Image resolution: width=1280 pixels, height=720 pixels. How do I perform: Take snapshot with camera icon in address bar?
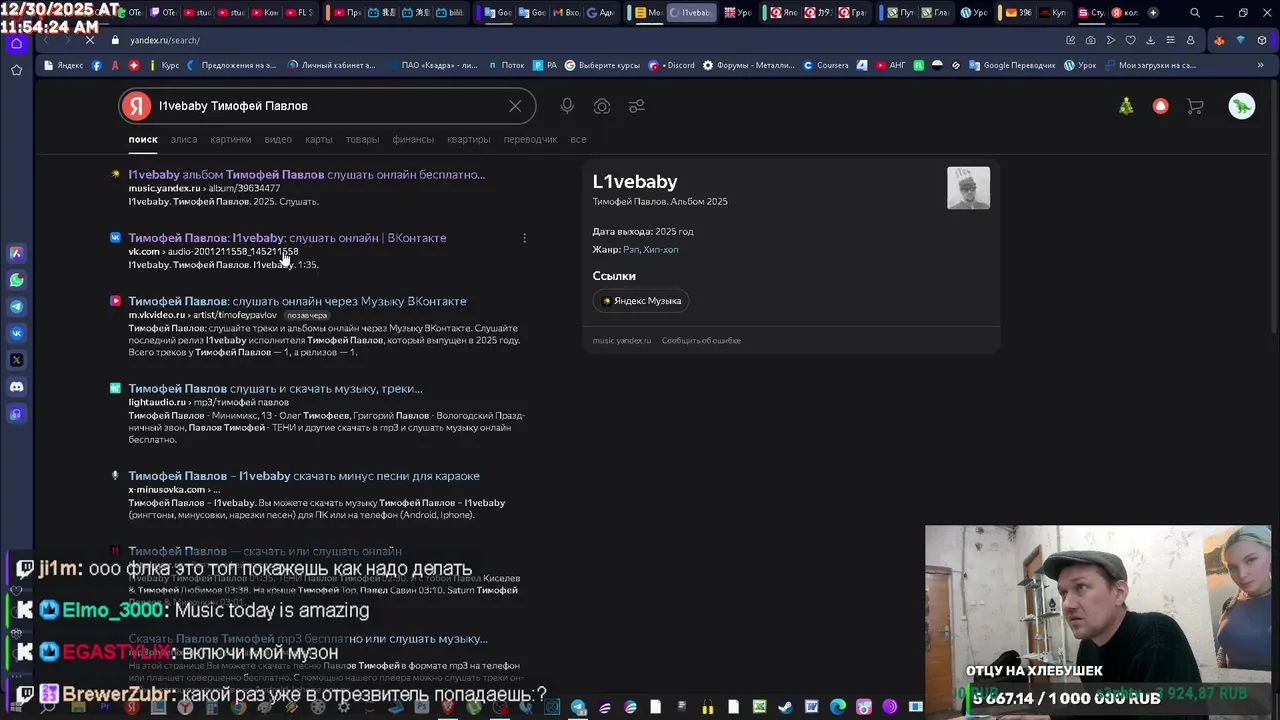coord(1090,40)
